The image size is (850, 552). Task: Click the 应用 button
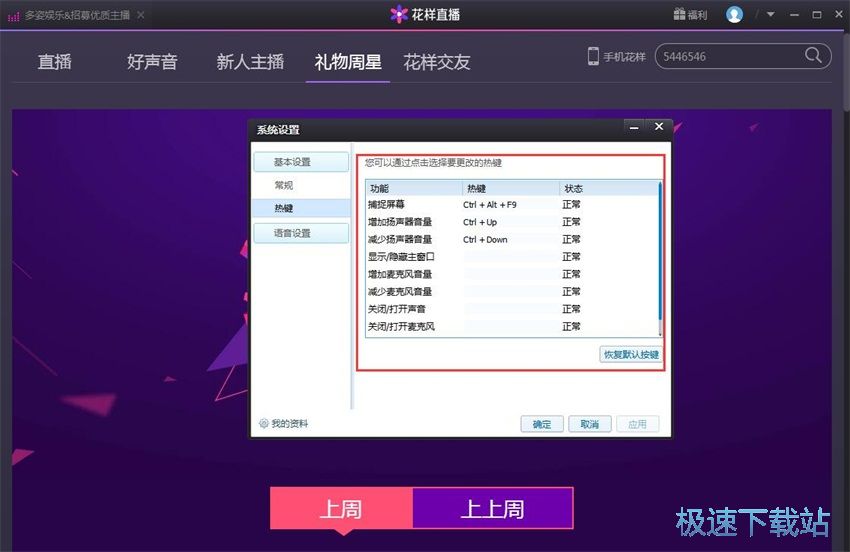tap(638, 424)
